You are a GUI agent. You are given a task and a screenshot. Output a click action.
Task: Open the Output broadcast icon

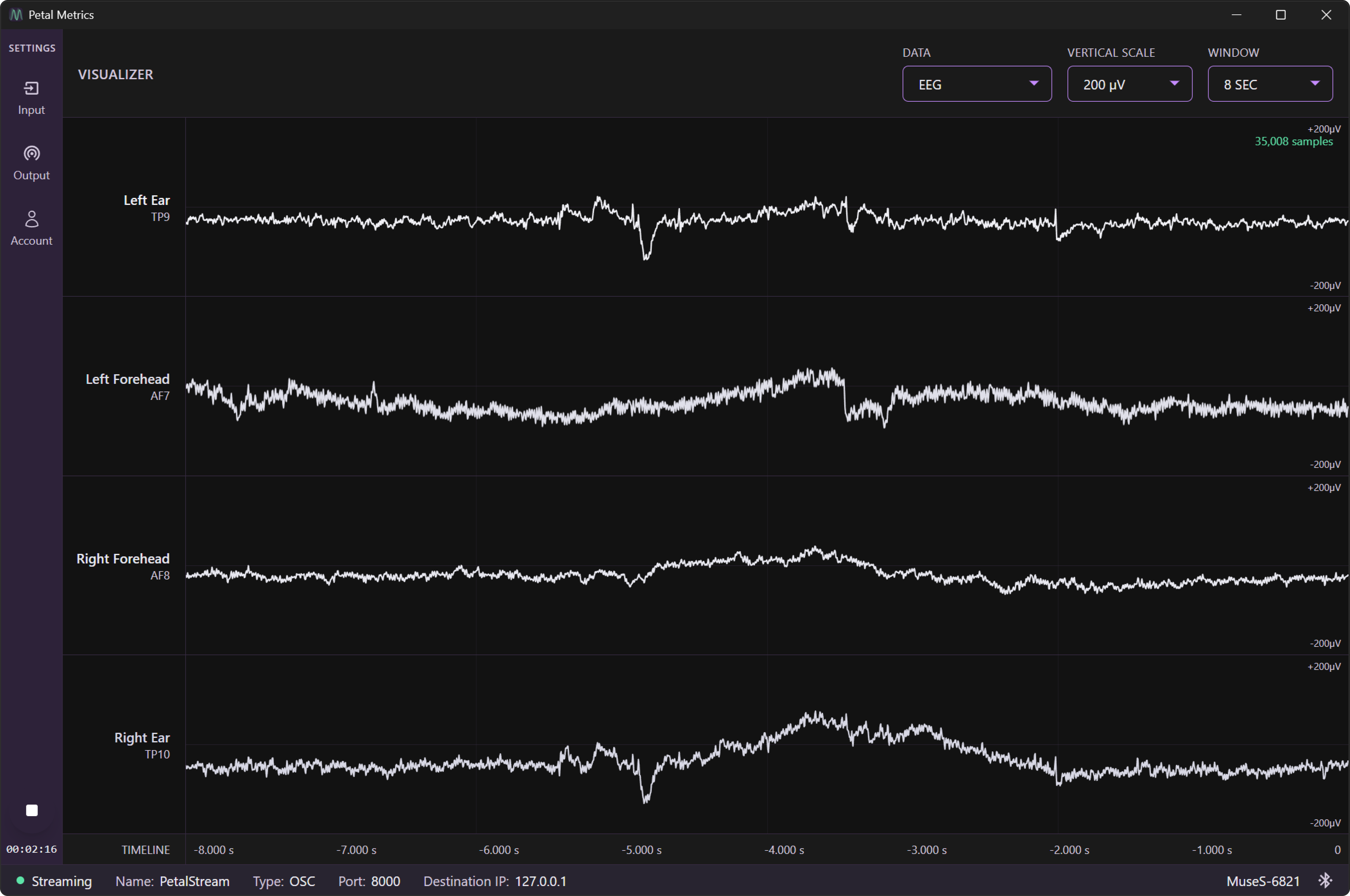tap(31, 154)
